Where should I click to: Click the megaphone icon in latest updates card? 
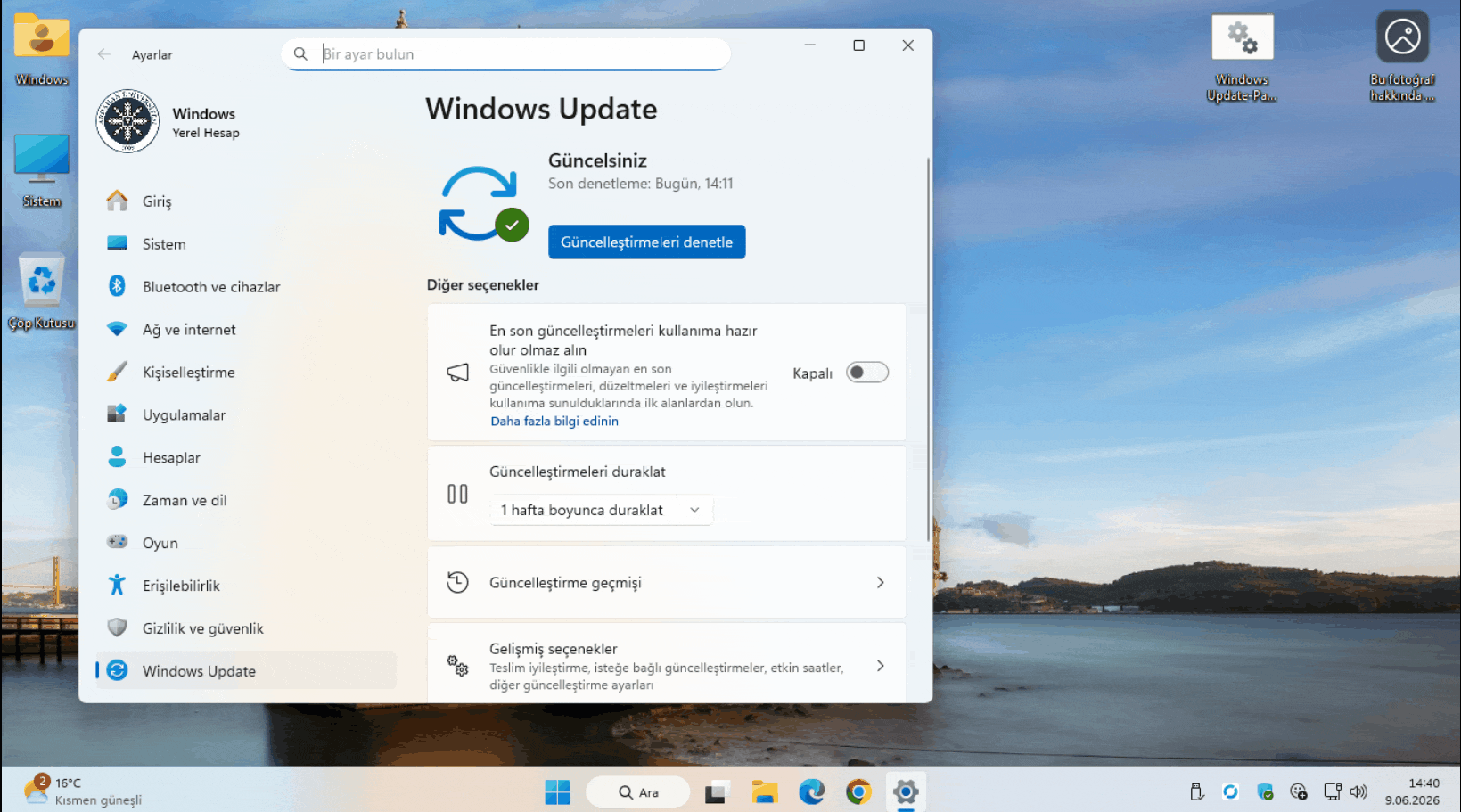pyautogui.click(x=457, y=373)
